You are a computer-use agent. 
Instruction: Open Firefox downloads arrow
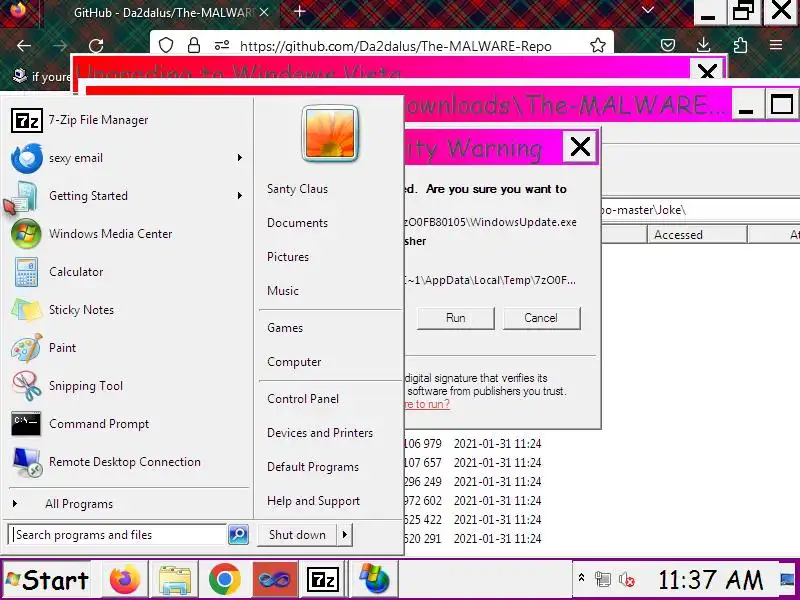point(704,46)
